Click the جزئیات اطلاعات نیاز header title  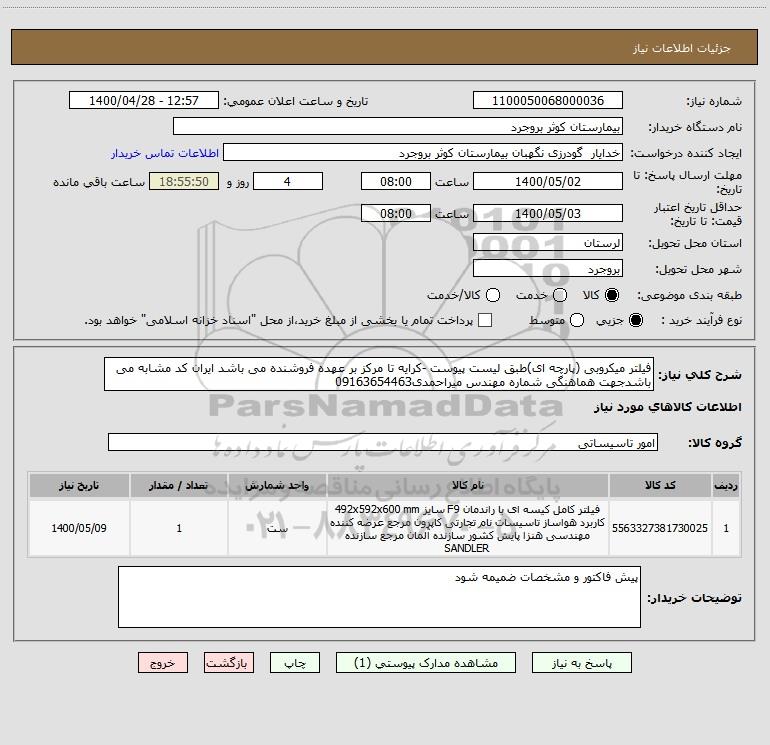681,48
